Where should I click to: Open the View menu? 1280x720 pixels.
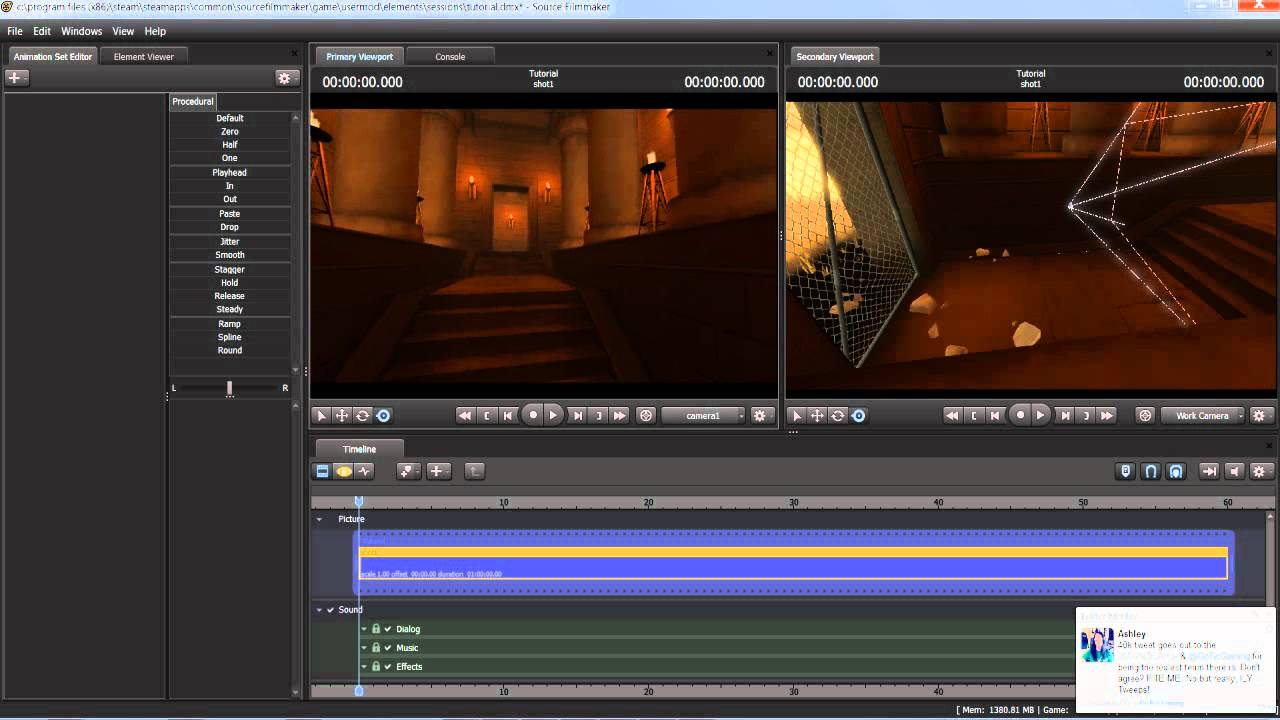[x=123, y=31]
